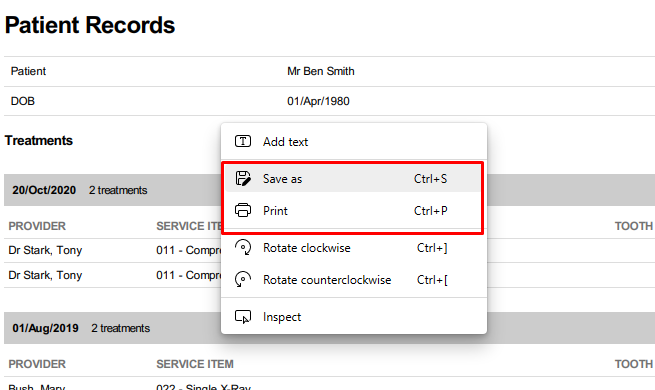Screen dimensions: 655x390
Task: Select Save as in the context menu
Action: [x=354, y=178]
